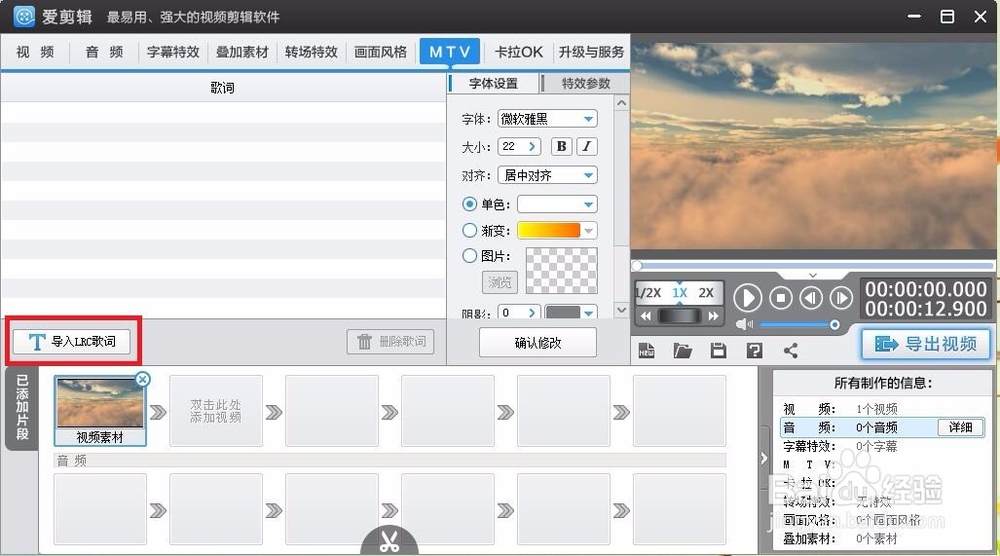Open the 大小 size stepper arrow
This screenshot has height=556, width=1000.
pyautogui.click(x=531, y=147)
